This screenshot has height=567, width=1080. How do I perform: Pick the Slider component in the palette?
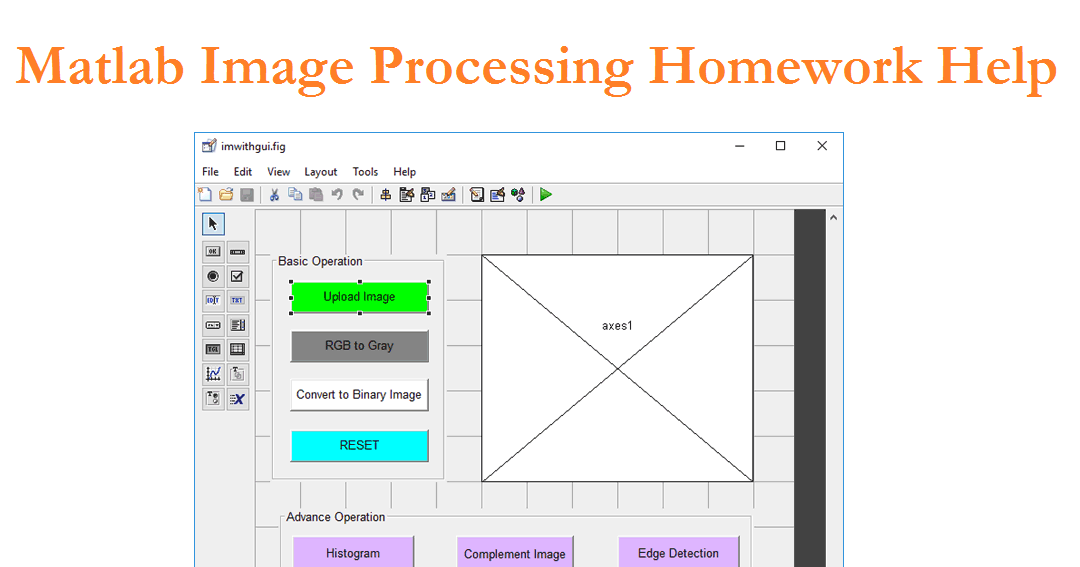[x=238, y=251]
